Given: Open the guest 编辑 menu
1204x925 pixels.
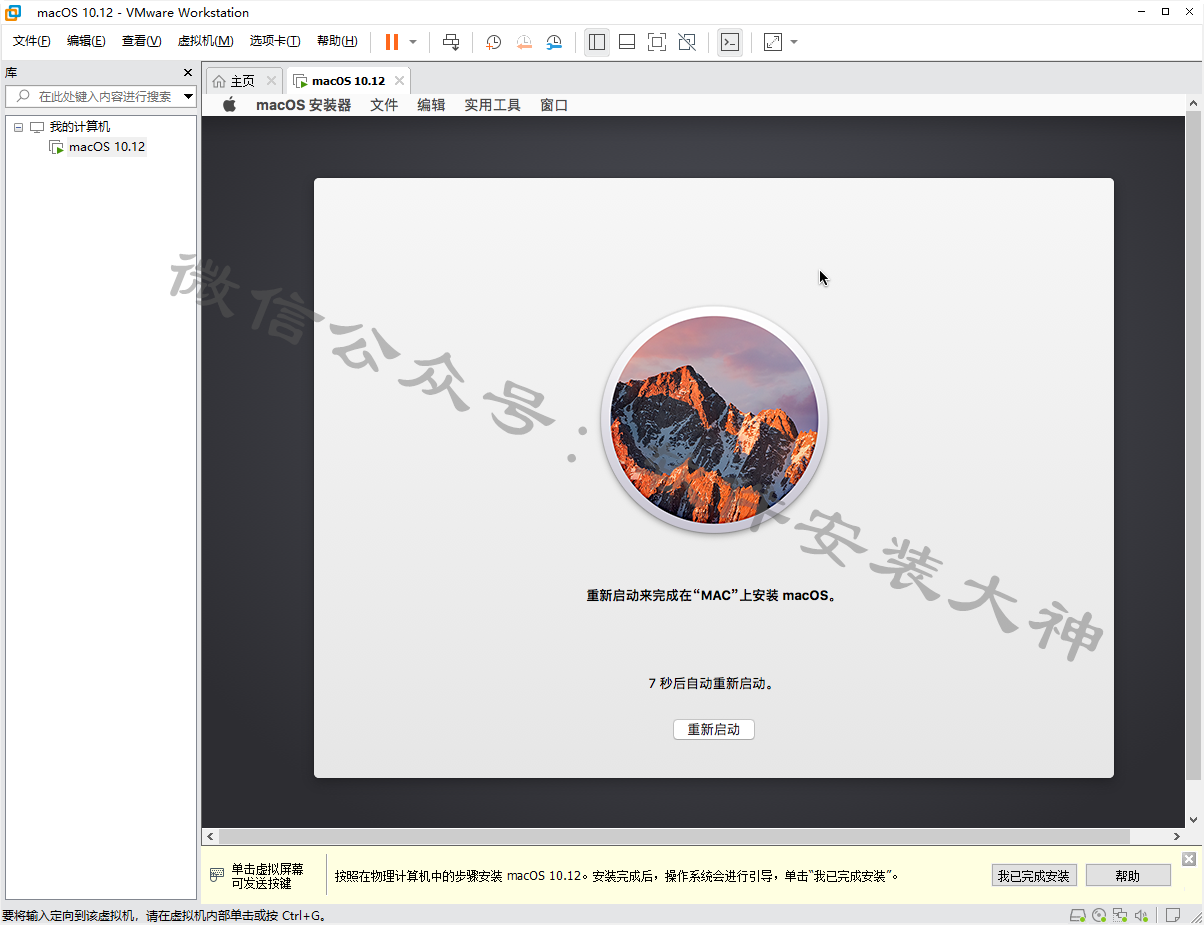Looking at the screenshot, I should [431, 105].
